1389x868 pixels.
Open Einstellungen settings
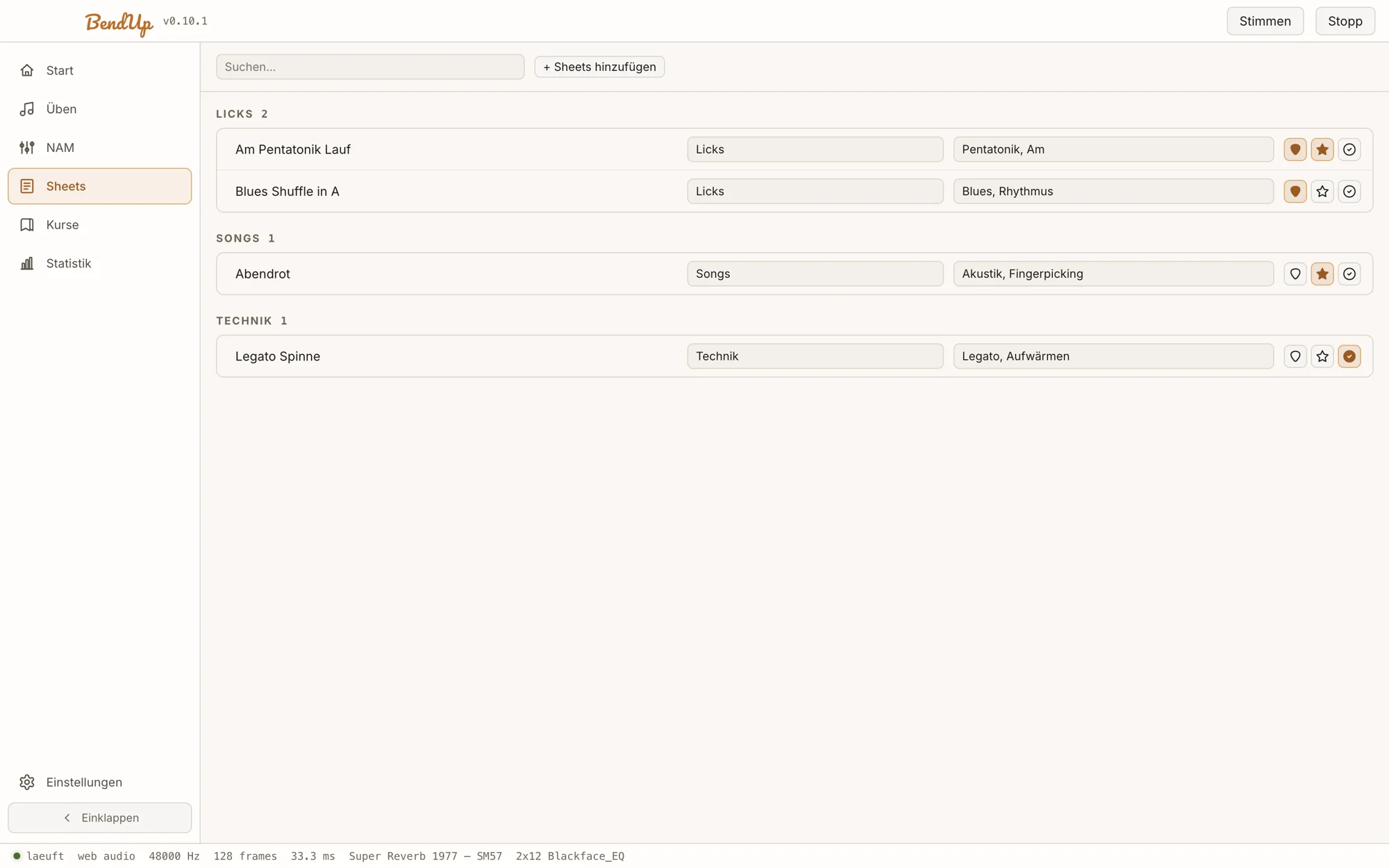tap(100, 782)
